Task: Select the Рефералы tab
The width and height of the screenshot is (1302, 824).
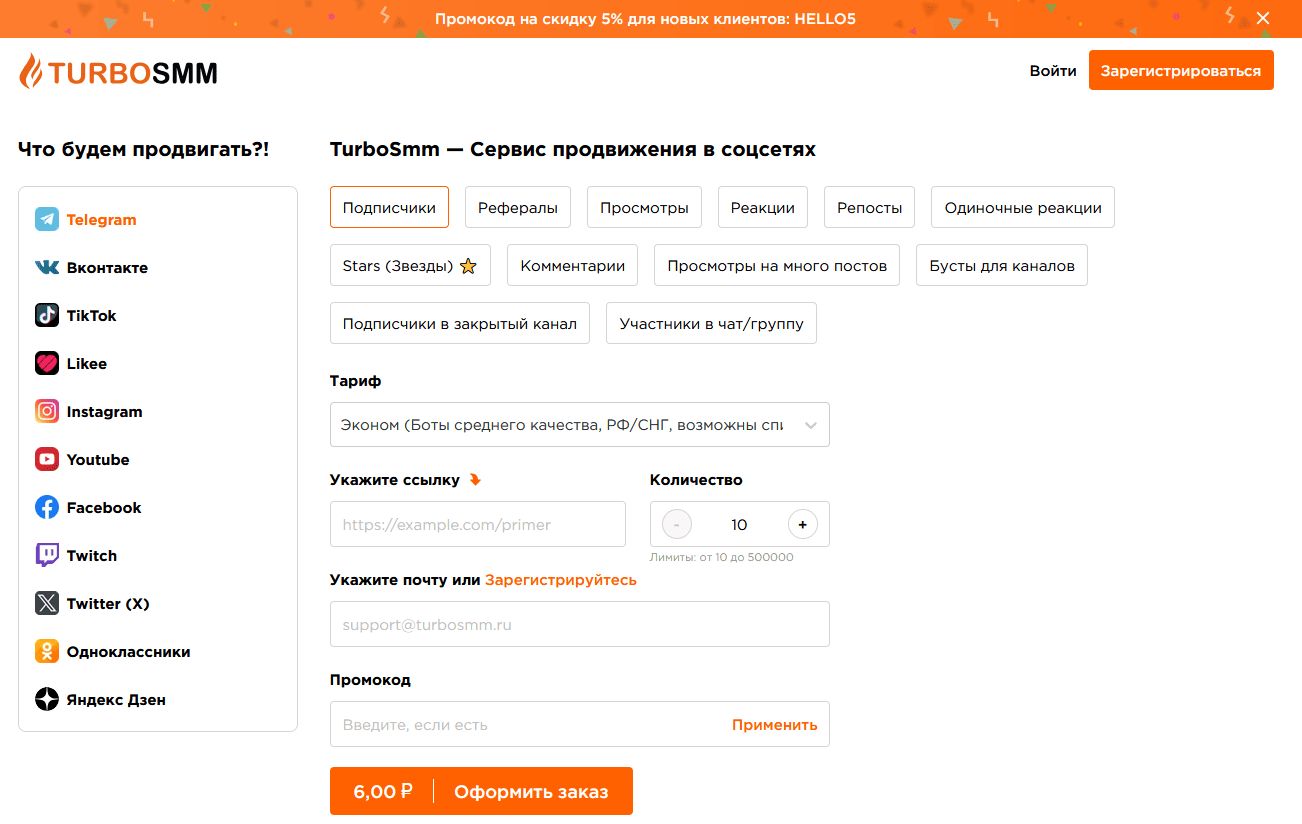Action: click(x=518, y=207)
